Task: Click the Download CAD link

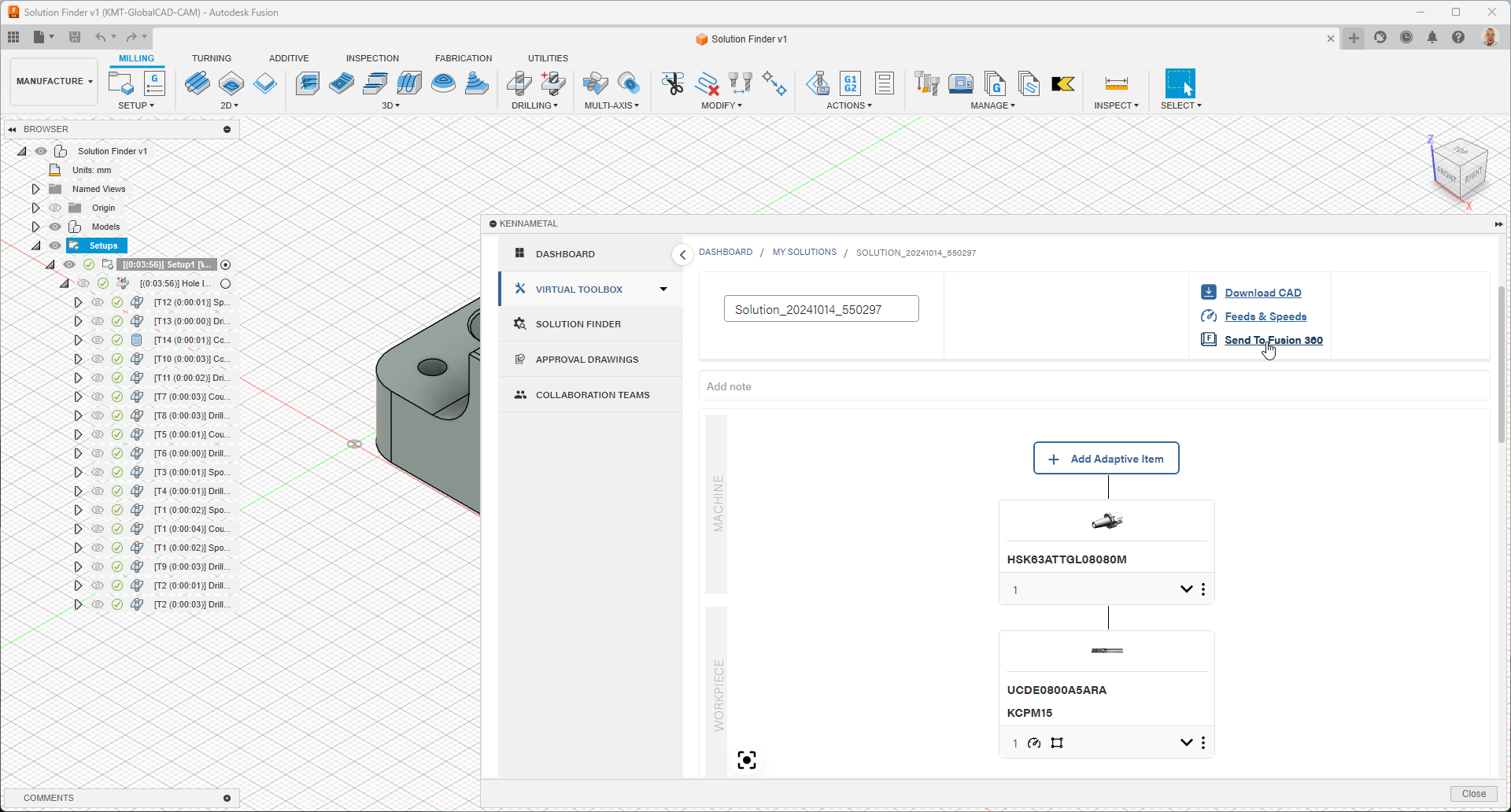Action: coord(1262,293)
